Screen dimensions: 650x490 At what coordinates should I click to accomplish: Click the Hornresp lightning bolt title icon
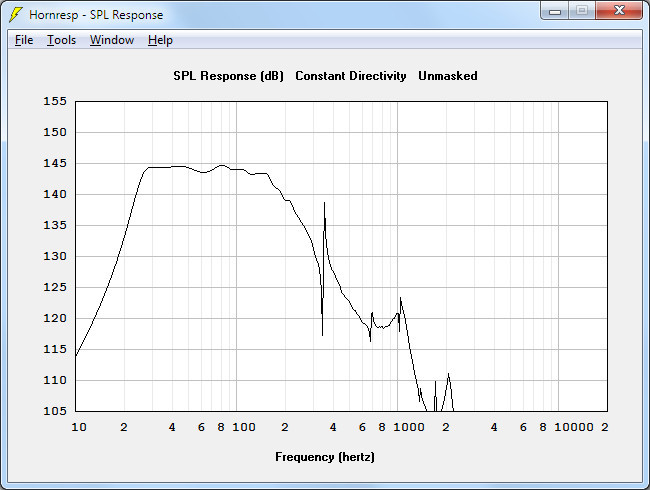pyautogui.click(x=15, y=15)
